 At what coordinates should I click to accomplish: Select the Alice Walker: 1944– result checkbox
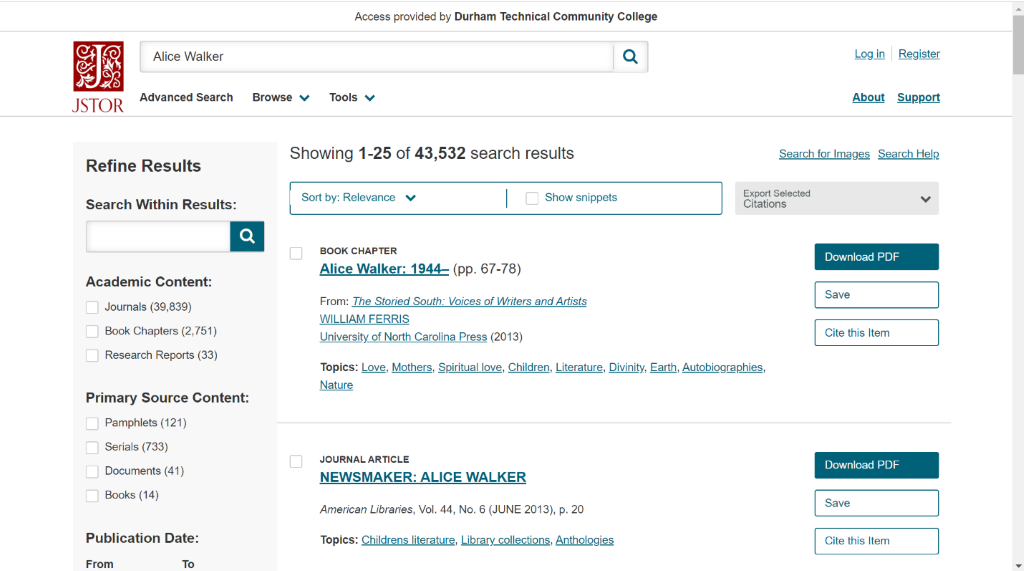click(x=296, y=253)
